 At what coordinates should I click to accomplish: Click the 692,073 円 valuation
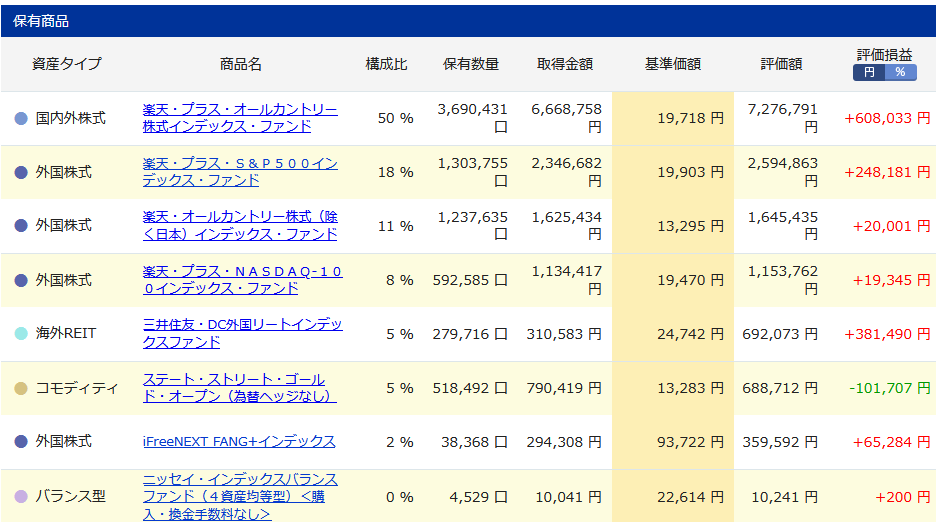pyautogui.click(x=780, y=334)
